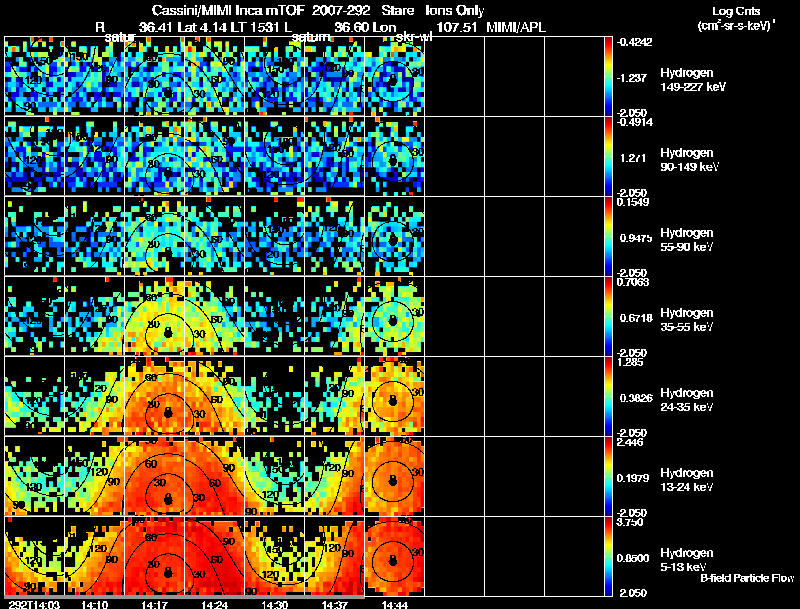Click the 'Hydrogen 5-13 keV' row label
This screenshot has width=800, height=609.
click(687, 560)
